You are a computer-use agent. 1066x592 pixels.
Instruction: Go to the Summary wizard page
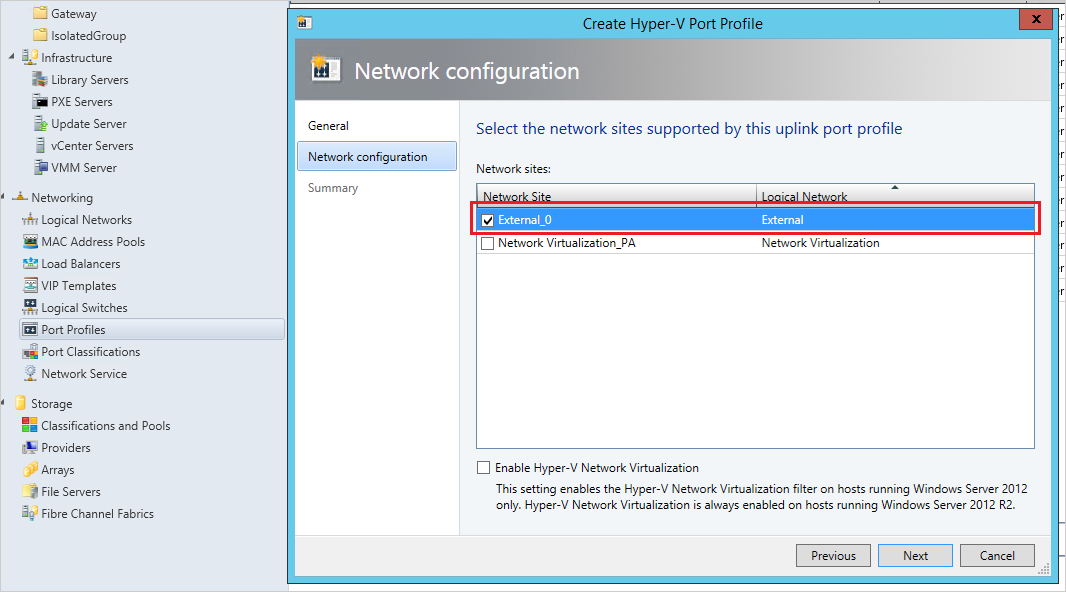[x=333, y=188]
